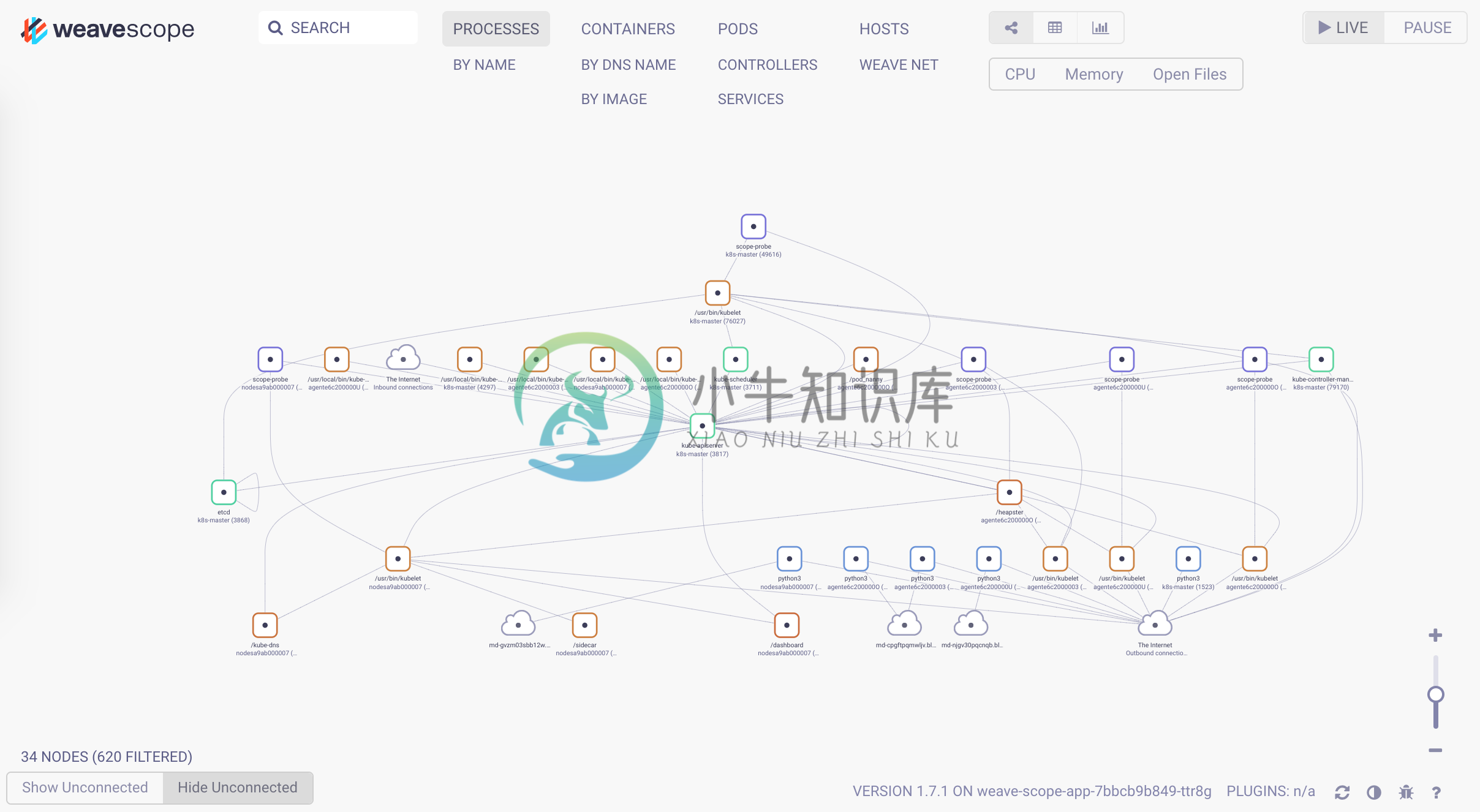This screenshot has width=1480, height=812.
Task: Select /pod_nanny process node
Action: tap(866, 359)
